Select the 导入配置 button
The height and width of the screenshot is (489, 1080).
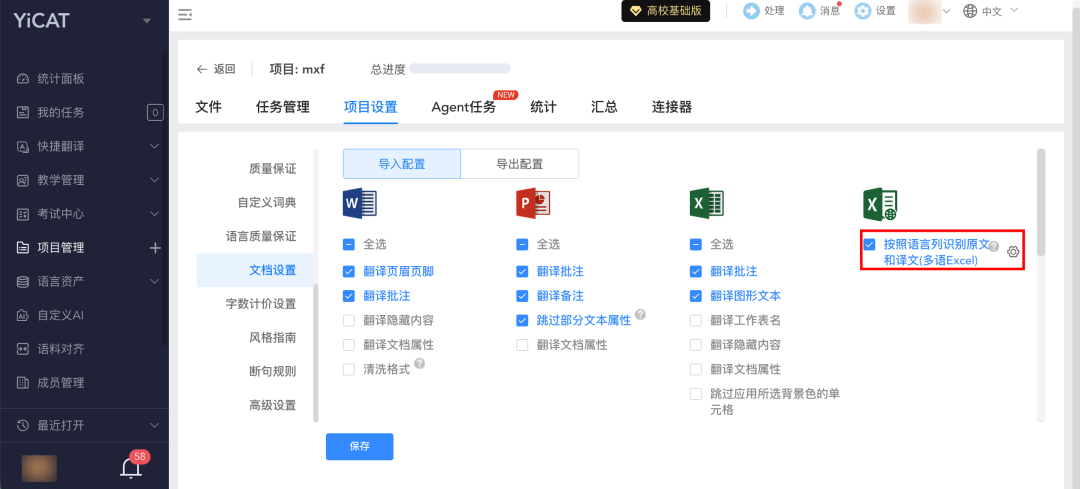click(x=402, y=164)
